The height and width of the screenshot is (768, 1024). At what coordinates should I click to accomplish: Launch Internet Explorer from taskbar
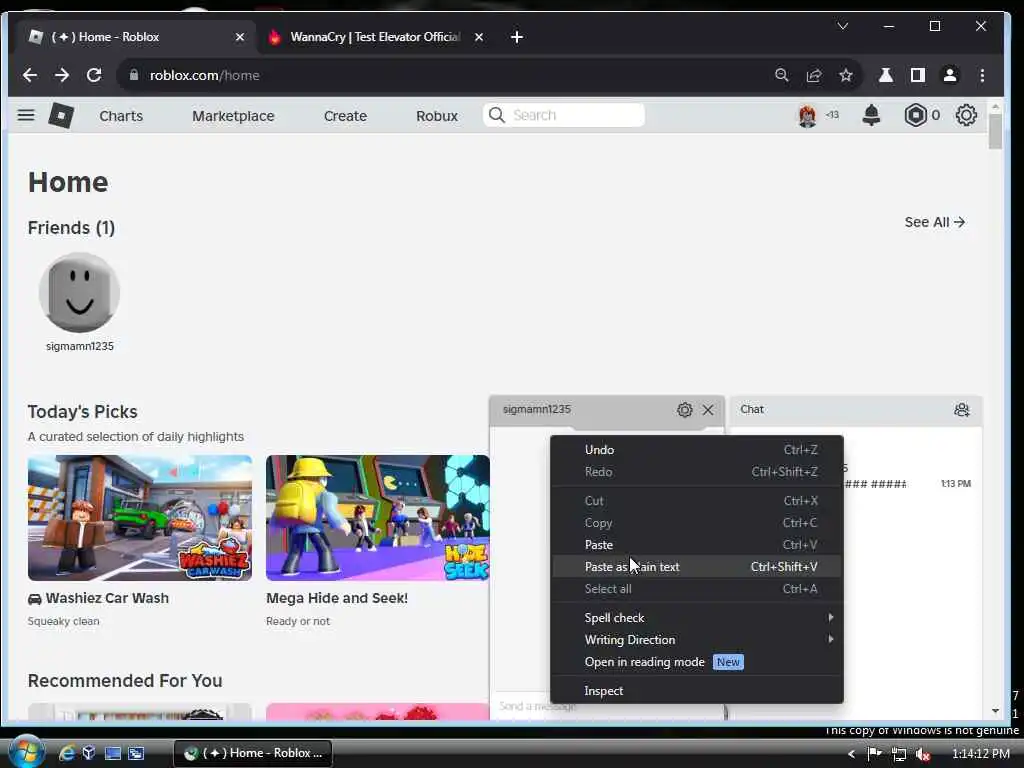coord(67,753)
